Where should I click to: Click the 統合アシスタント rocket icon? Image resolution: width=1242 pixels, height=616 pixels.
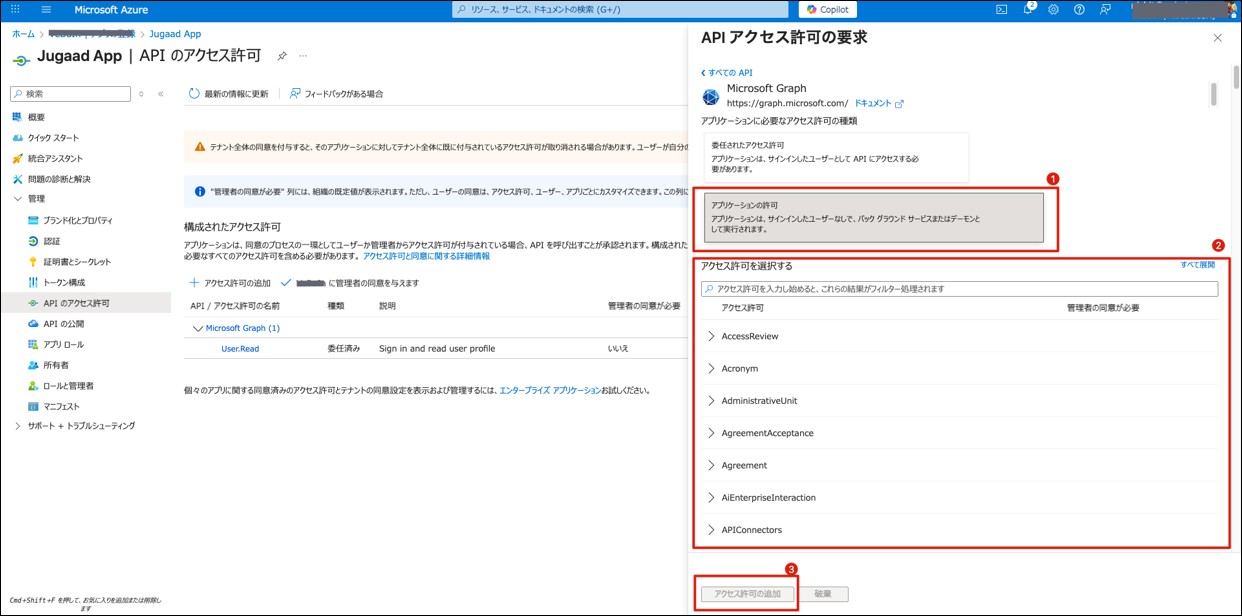tap(17, 158)
